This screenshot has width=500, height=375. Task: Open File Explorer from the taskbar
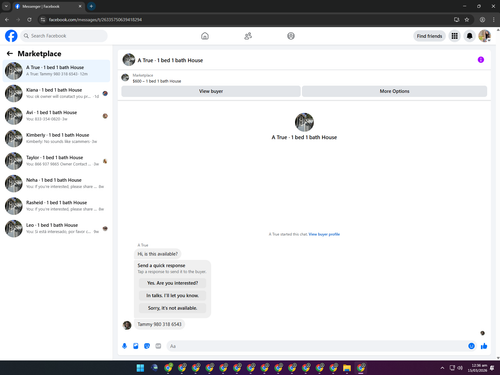pos(347,368)
